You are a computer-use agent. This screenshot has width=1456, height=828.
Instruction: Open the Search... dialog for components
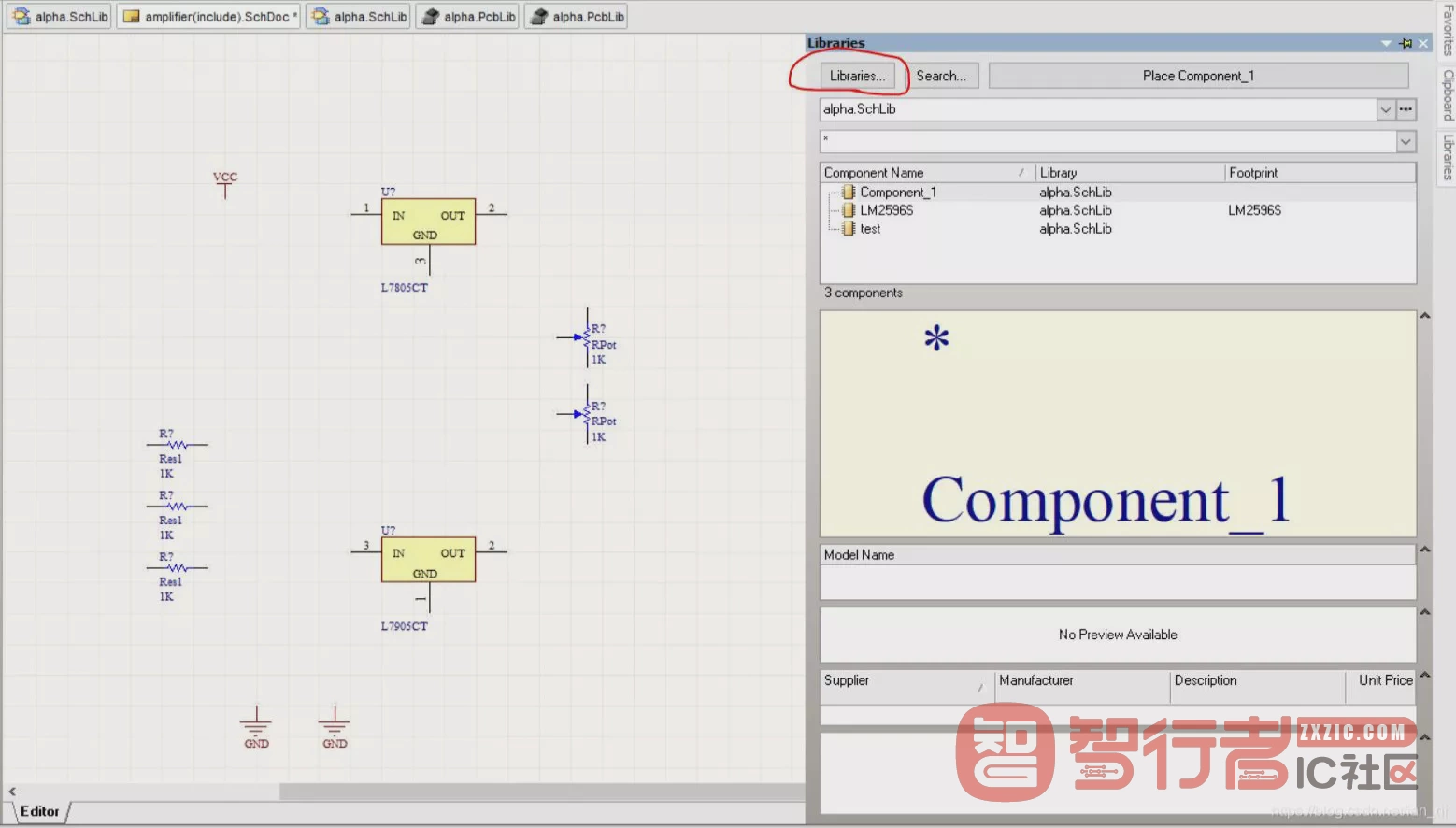coord(941,76)
